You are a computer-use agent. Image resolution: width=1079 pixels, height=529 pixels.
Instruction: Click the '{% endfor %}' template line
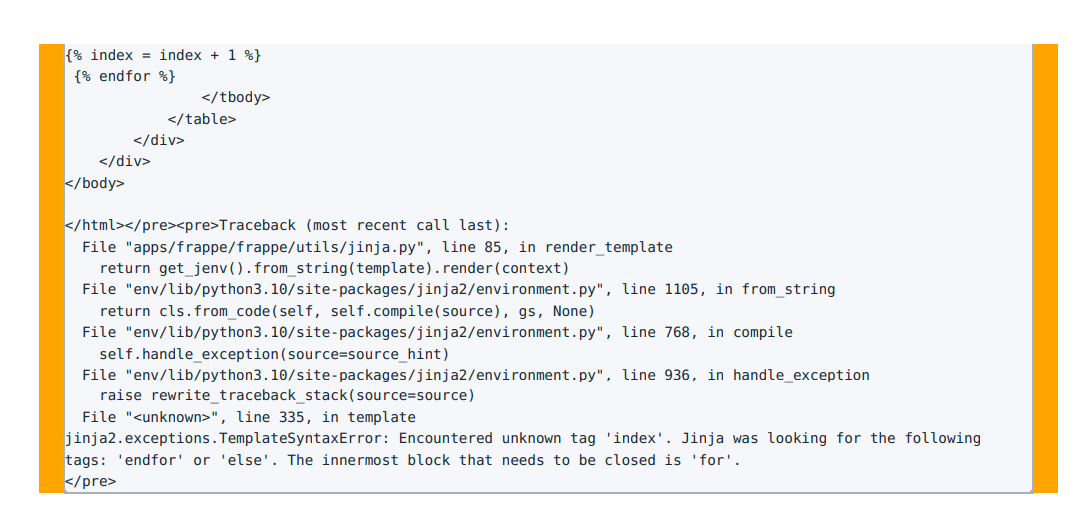click(x=125, y=76)
